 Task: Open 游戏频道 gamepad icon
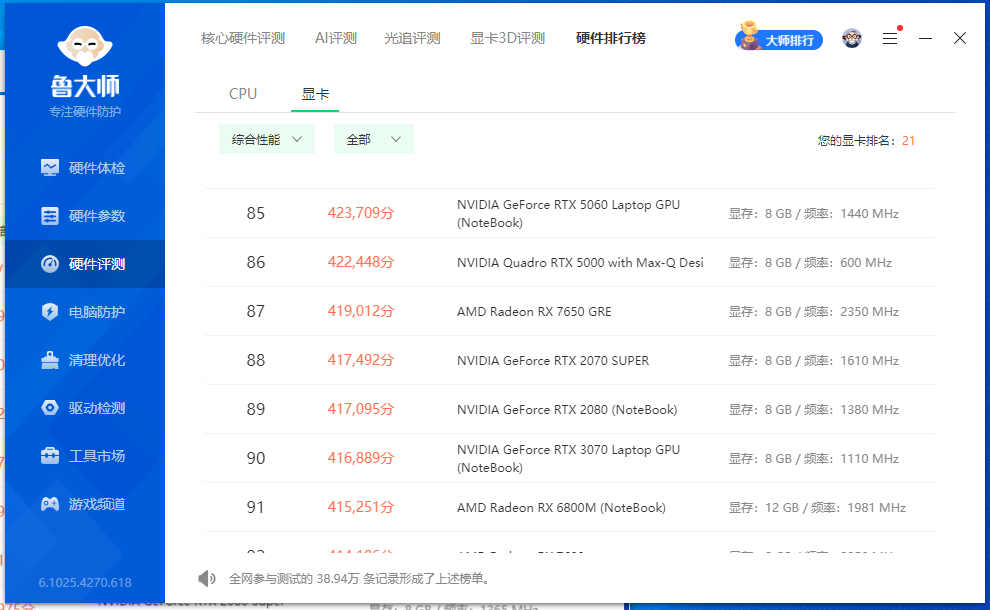click(x=50, y=504)
